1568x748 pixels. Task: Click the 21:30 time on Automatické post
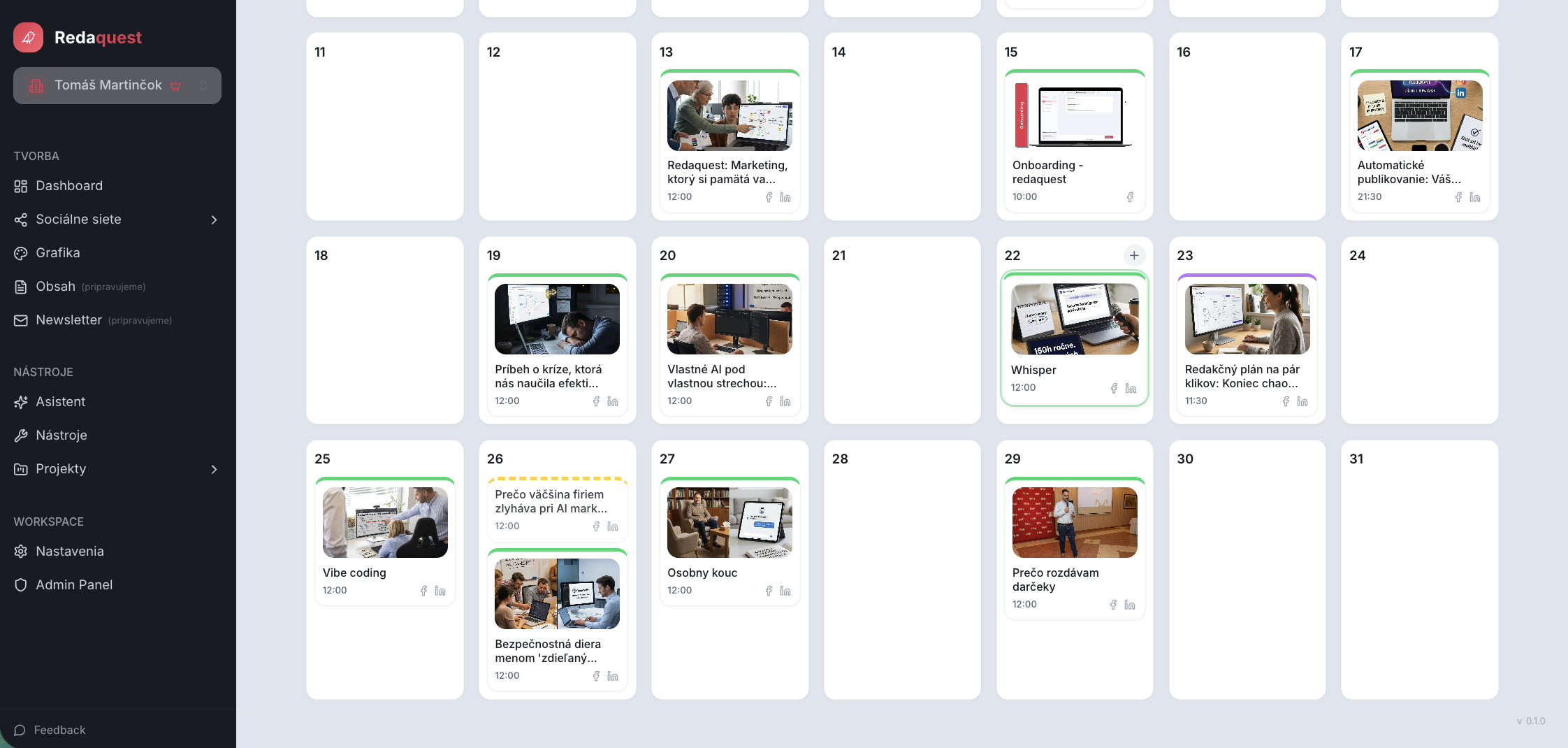(1370, 197)
